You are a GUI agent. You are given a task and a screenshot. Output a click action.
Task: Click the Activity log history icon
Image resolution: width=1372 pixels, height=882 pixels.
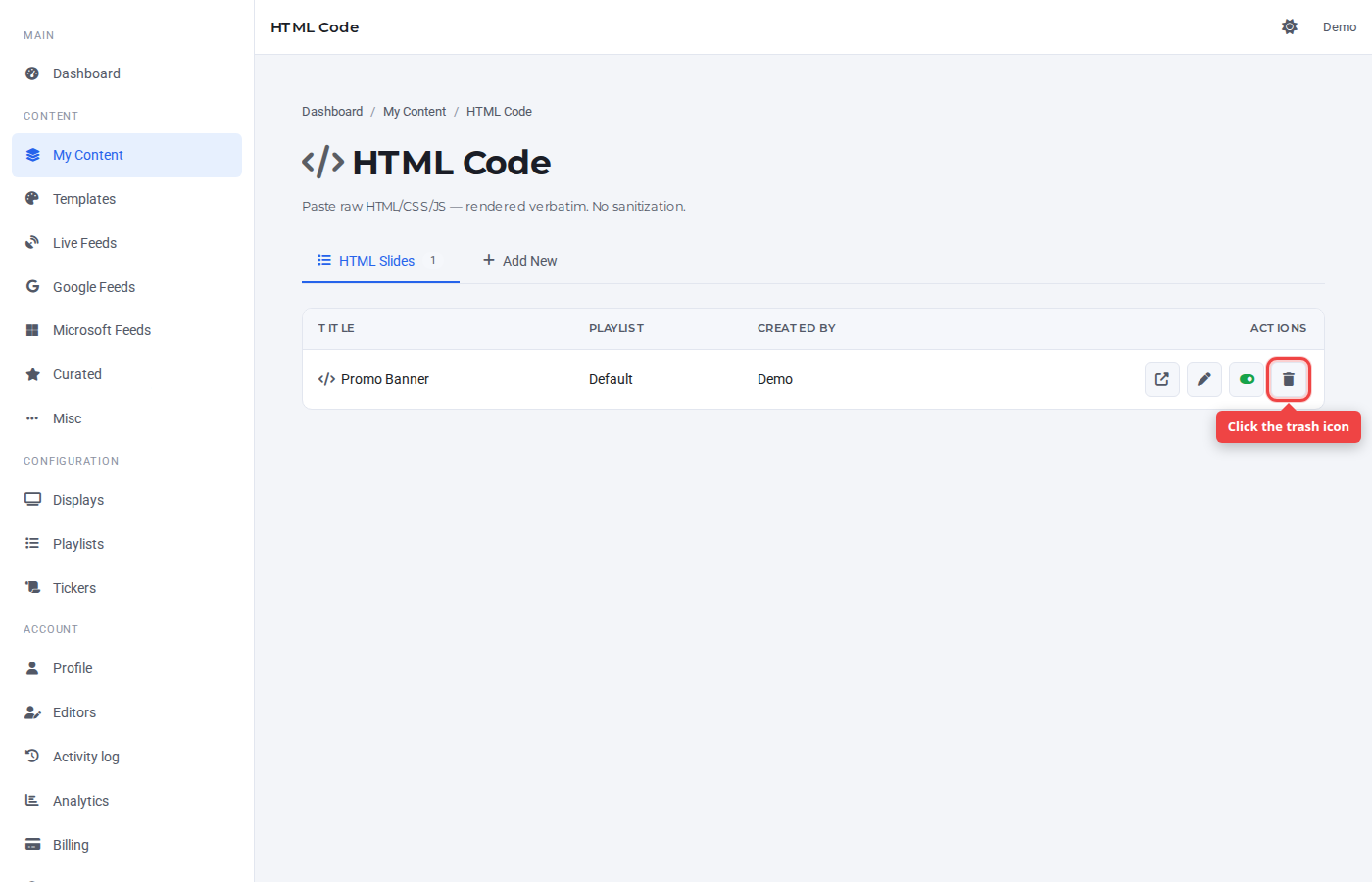(x=32, y=757)
